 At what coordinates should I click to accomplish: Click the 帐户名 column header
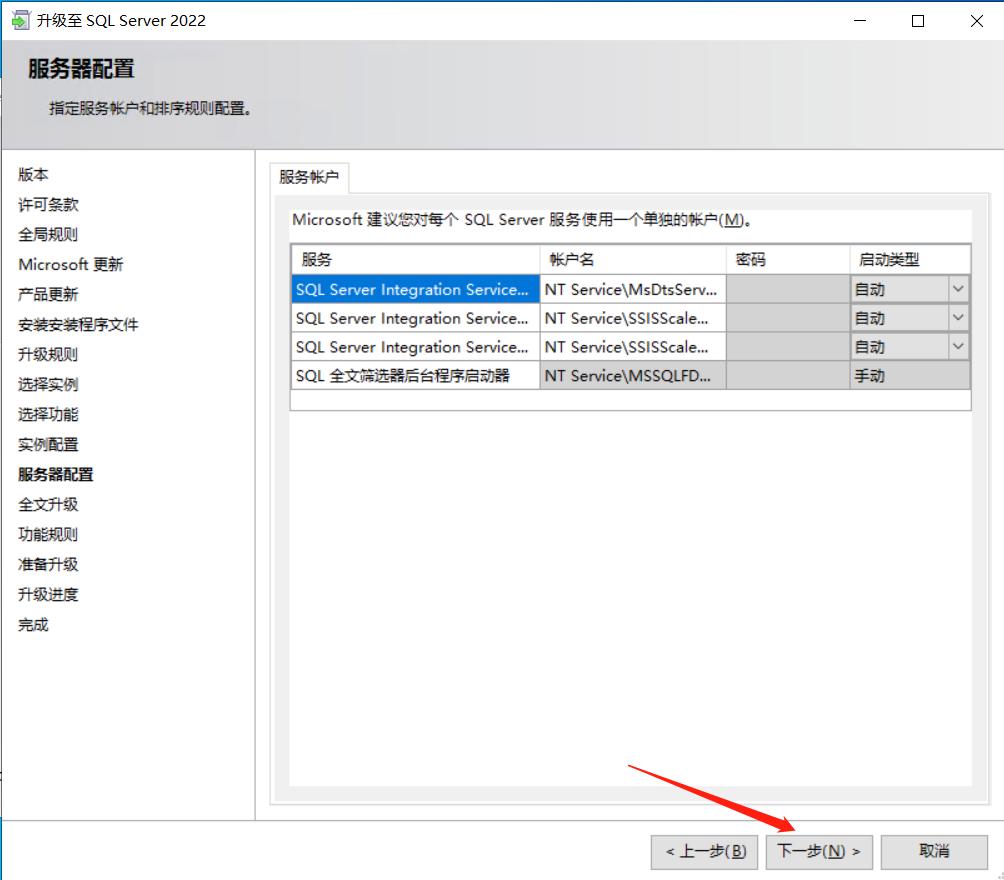tap(633, 259)
